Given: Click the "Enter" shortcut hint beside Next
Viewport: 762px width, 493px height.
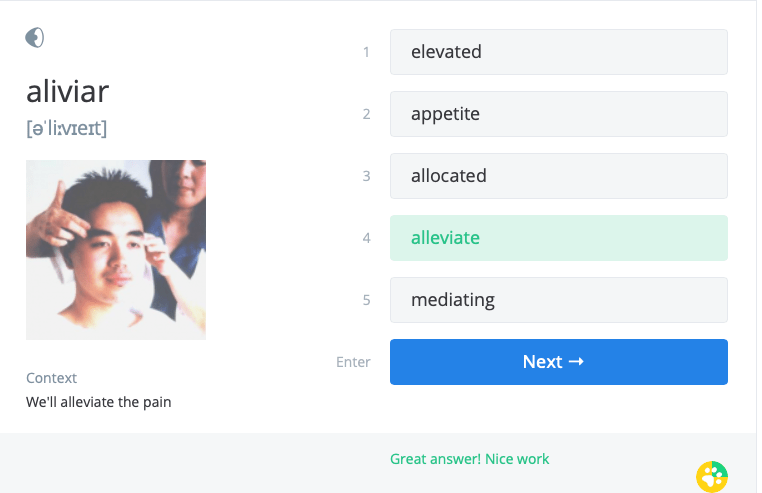Looking at the screenshot, I should click(x=353, y=362).
